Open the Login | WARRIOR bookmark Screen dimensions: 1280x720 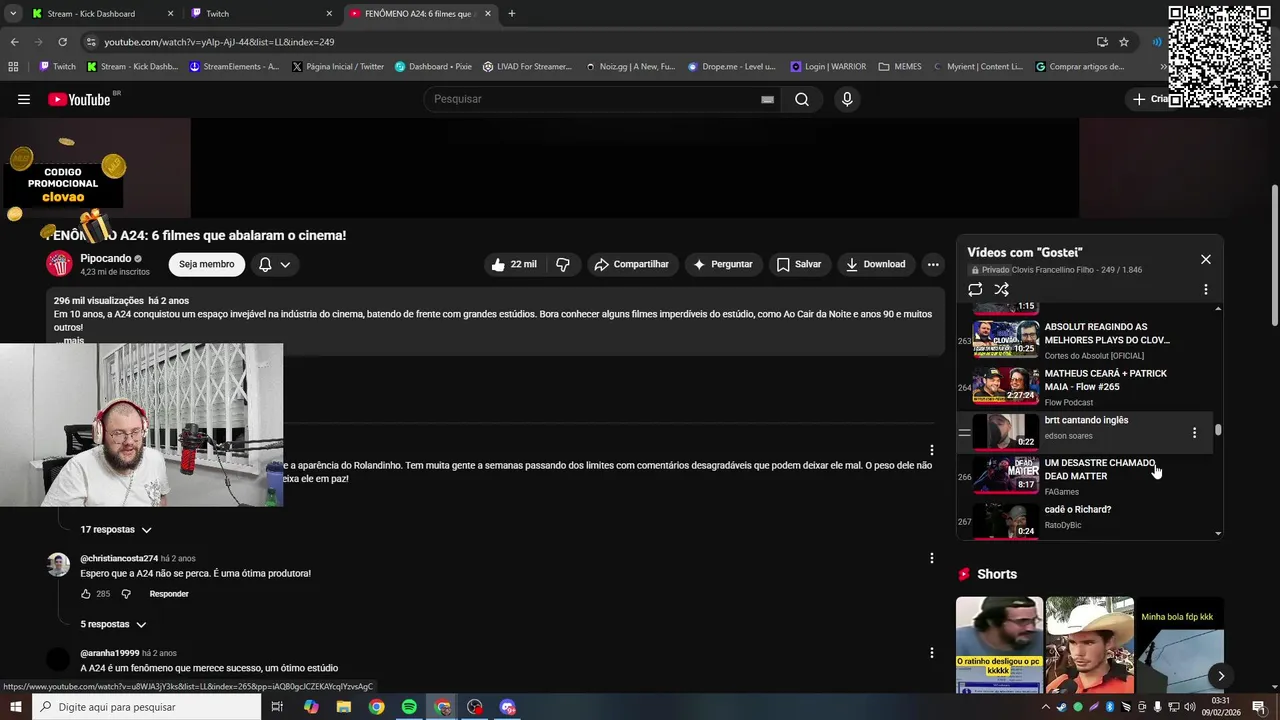click(828, 67)
